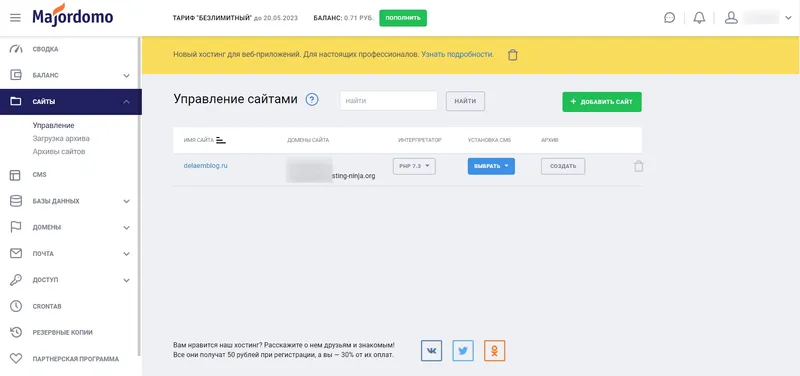Click the Баланс wallet icon
Screen dimensions: 800x376
coord(16,75)
